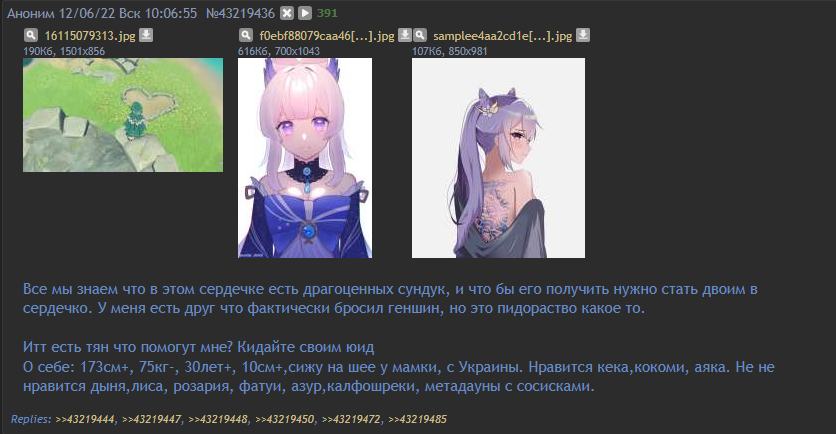Image resolution: width=836 pixels, height=434 pixels.
Task: Open the samplee4aa2cd1e[...].jpg filename link
Action: [x=502, y=36]
